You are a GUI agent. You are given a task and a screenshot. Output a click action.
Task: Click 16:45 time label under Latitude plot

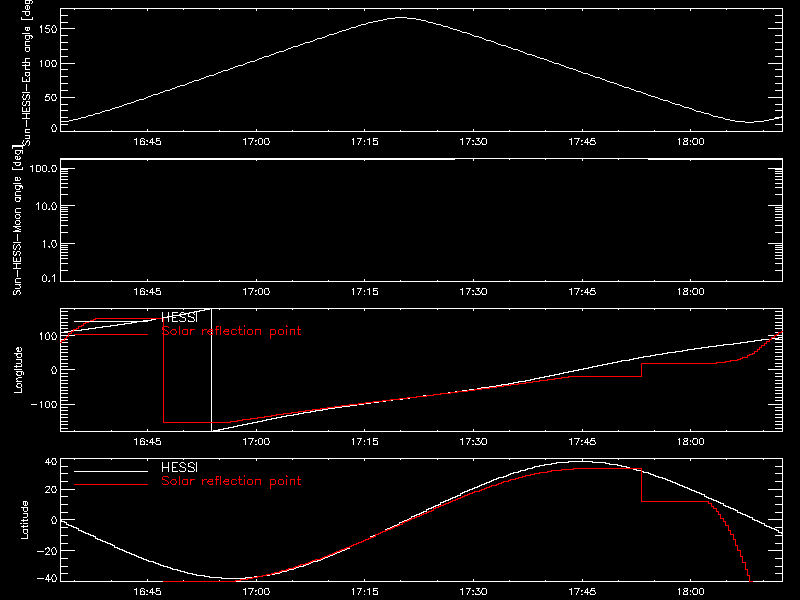click(147, 592)
